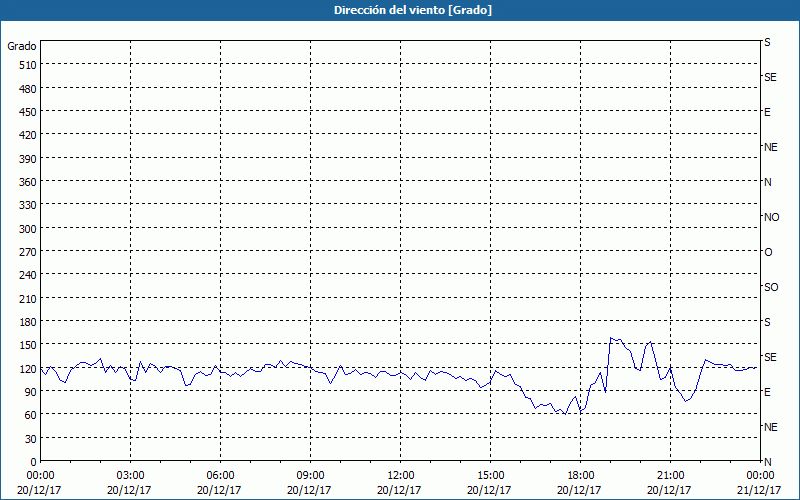Click the chart title Dirección del viento [Grado]
This screenshot has width=800, height=500.
click(413, 10)
